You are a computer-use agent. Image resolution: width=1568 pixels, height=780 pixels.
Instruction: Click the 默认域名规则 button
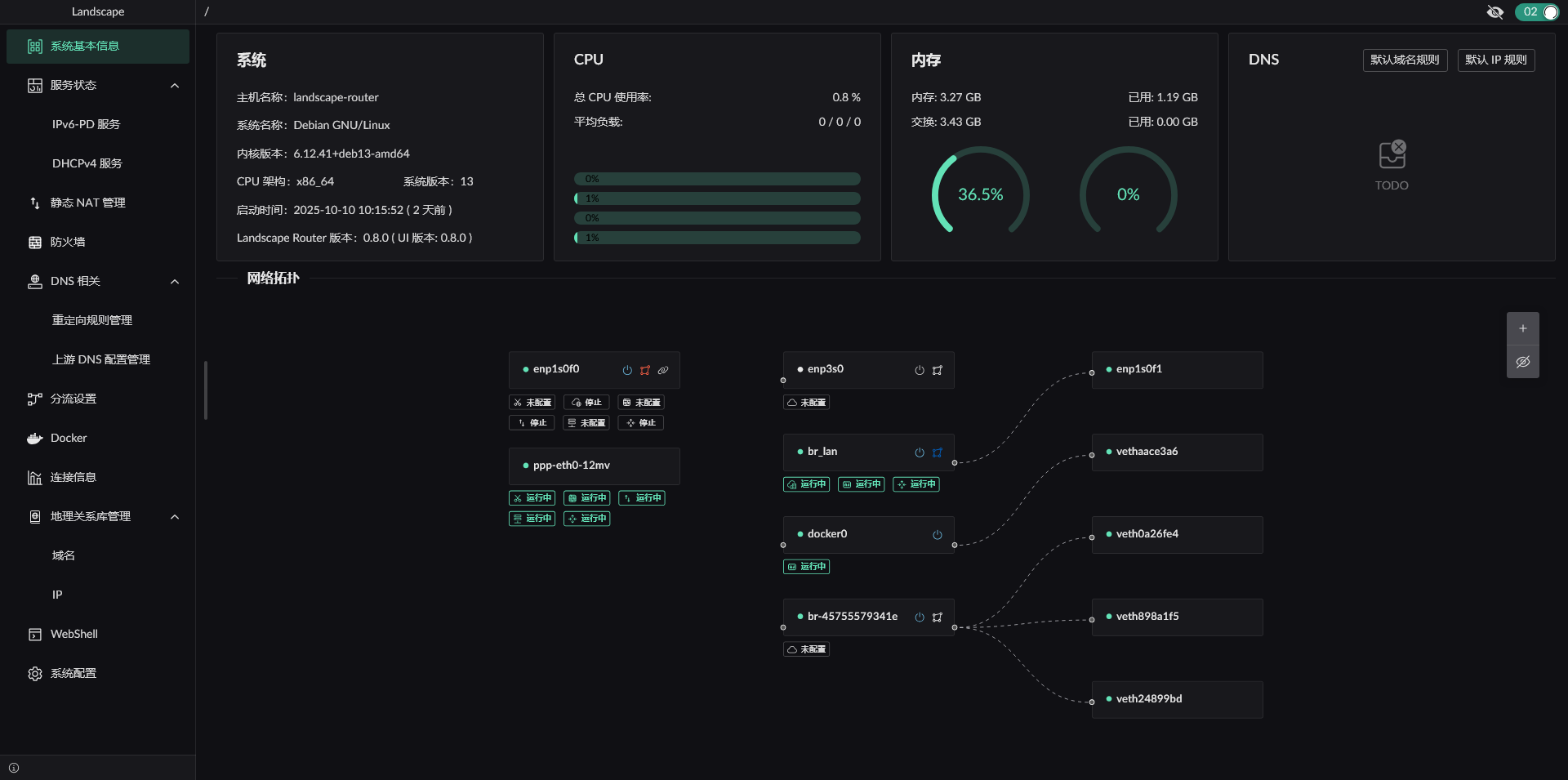[1405, 60]
